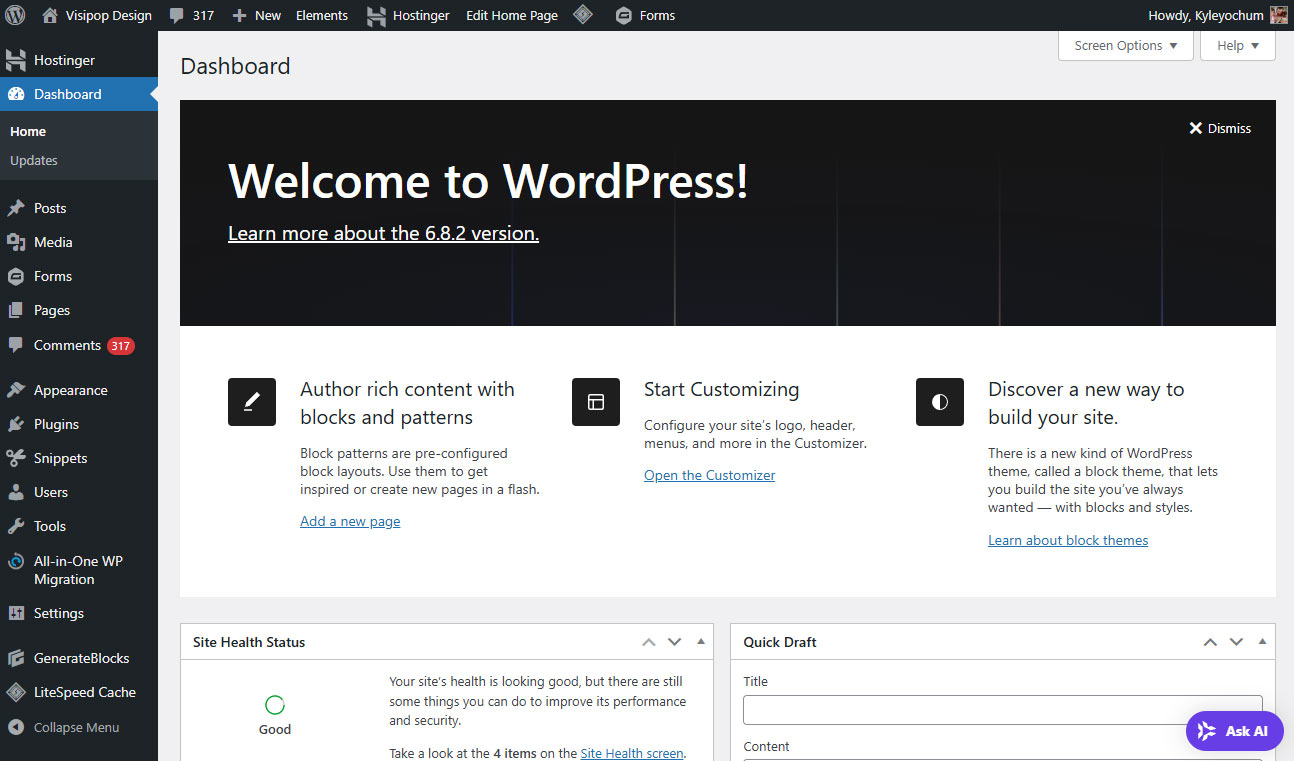
Task: Open the comments bubble icon showing 317
Action: click(191, 15)
